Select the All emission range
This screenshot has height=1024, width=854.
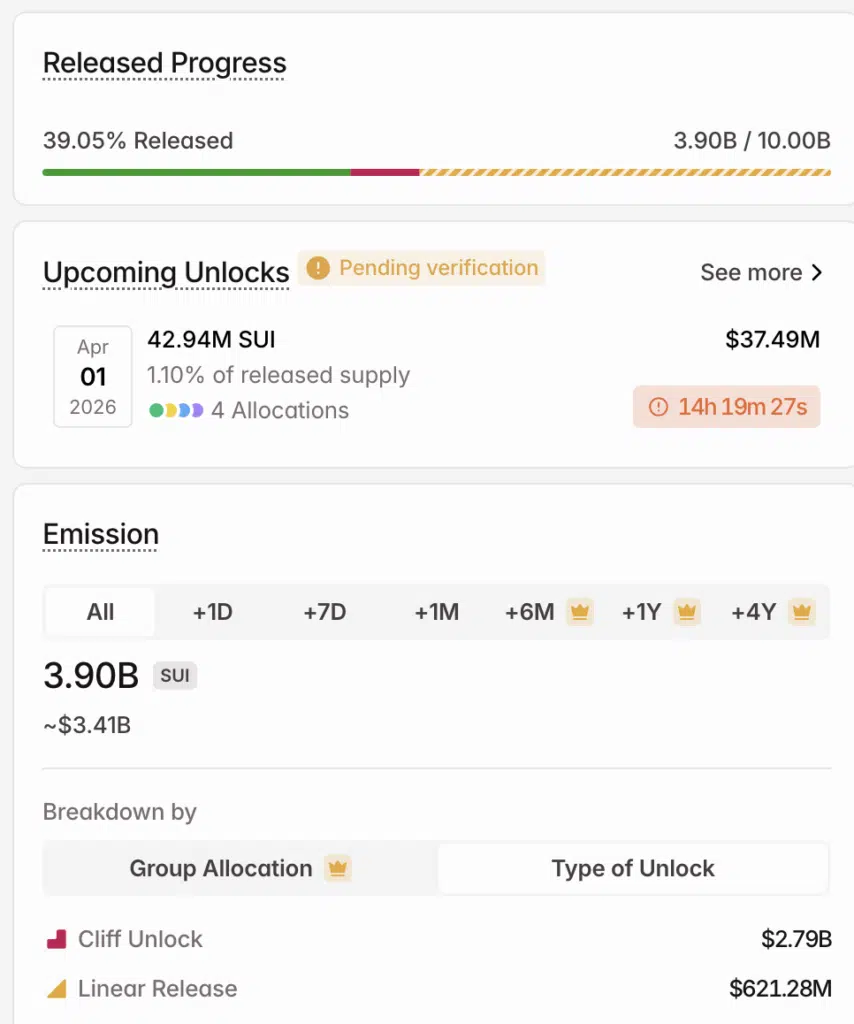point(100,612)
